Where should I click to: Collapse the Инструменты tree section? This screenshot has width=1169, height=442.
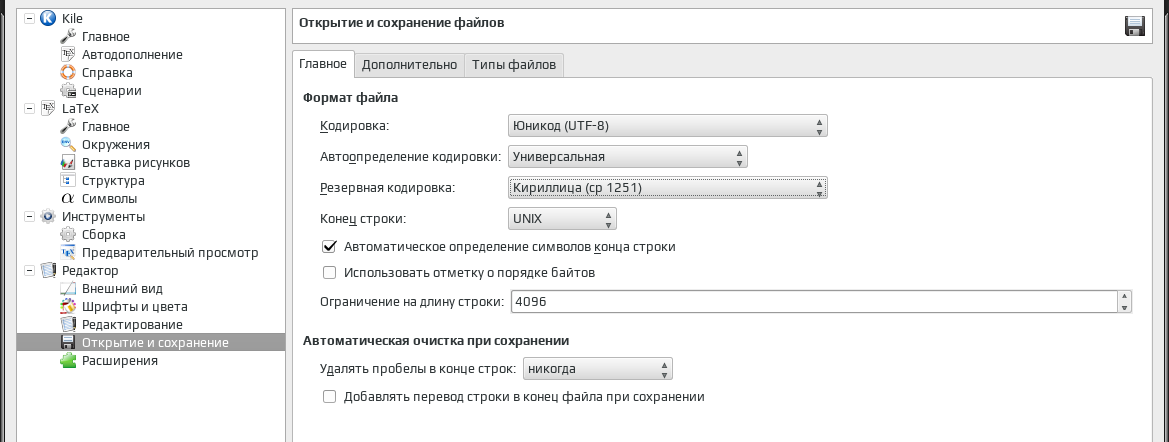click(30, 216)
